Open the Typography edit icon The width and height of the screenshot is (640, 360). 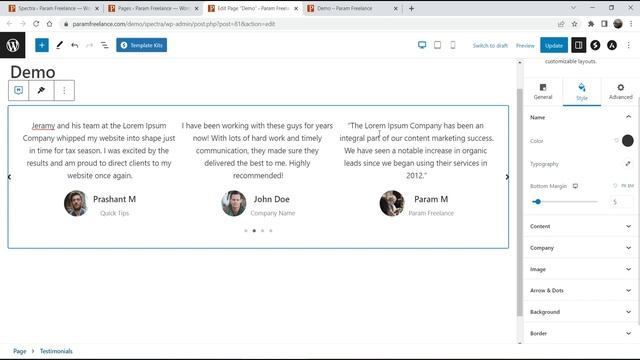(x=627, y=164)
